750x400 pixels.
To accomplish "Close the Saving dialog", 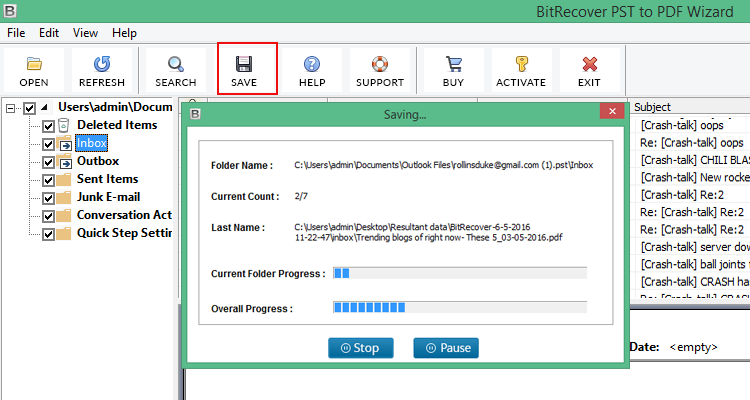I will pyautogui.click(x=612, y=111).
